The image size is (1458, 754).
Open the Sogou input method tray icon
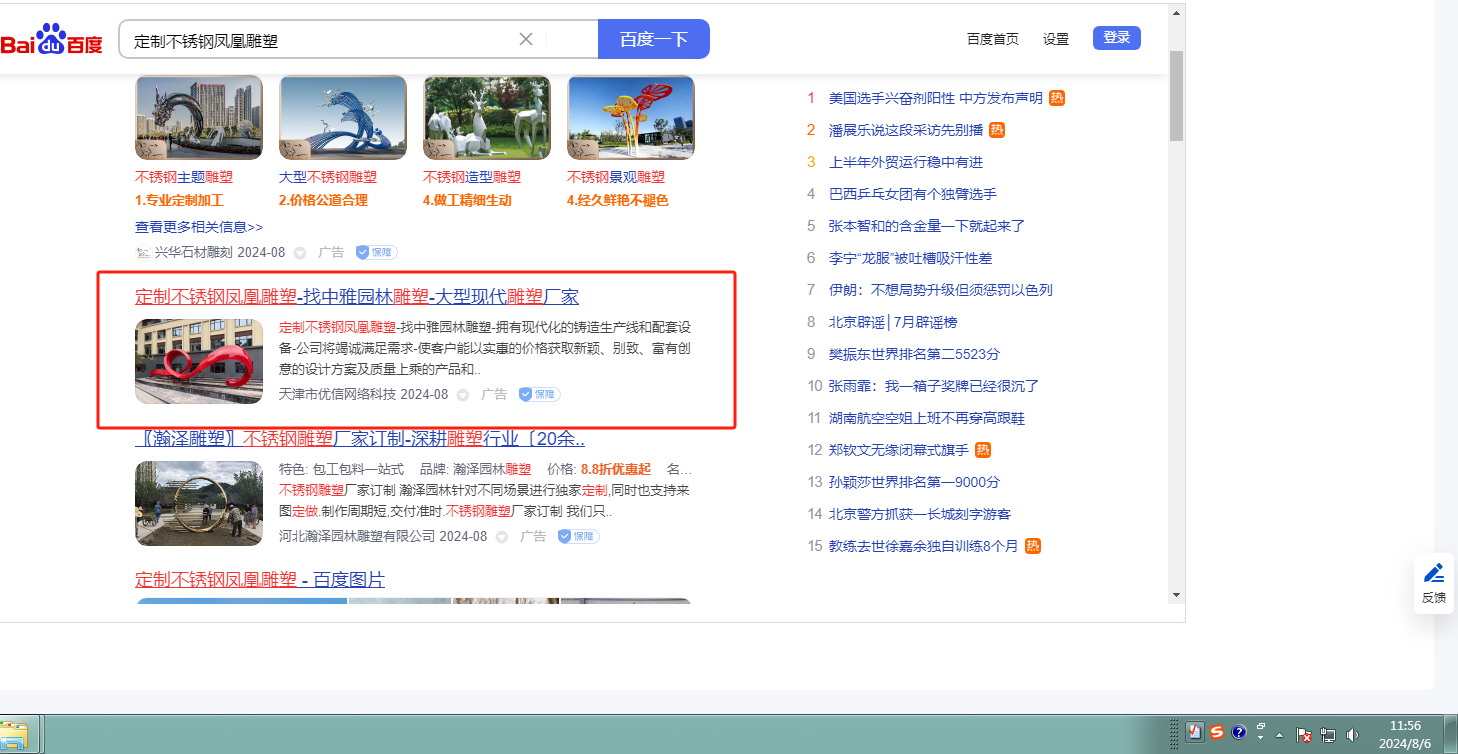click(1217, 732)
